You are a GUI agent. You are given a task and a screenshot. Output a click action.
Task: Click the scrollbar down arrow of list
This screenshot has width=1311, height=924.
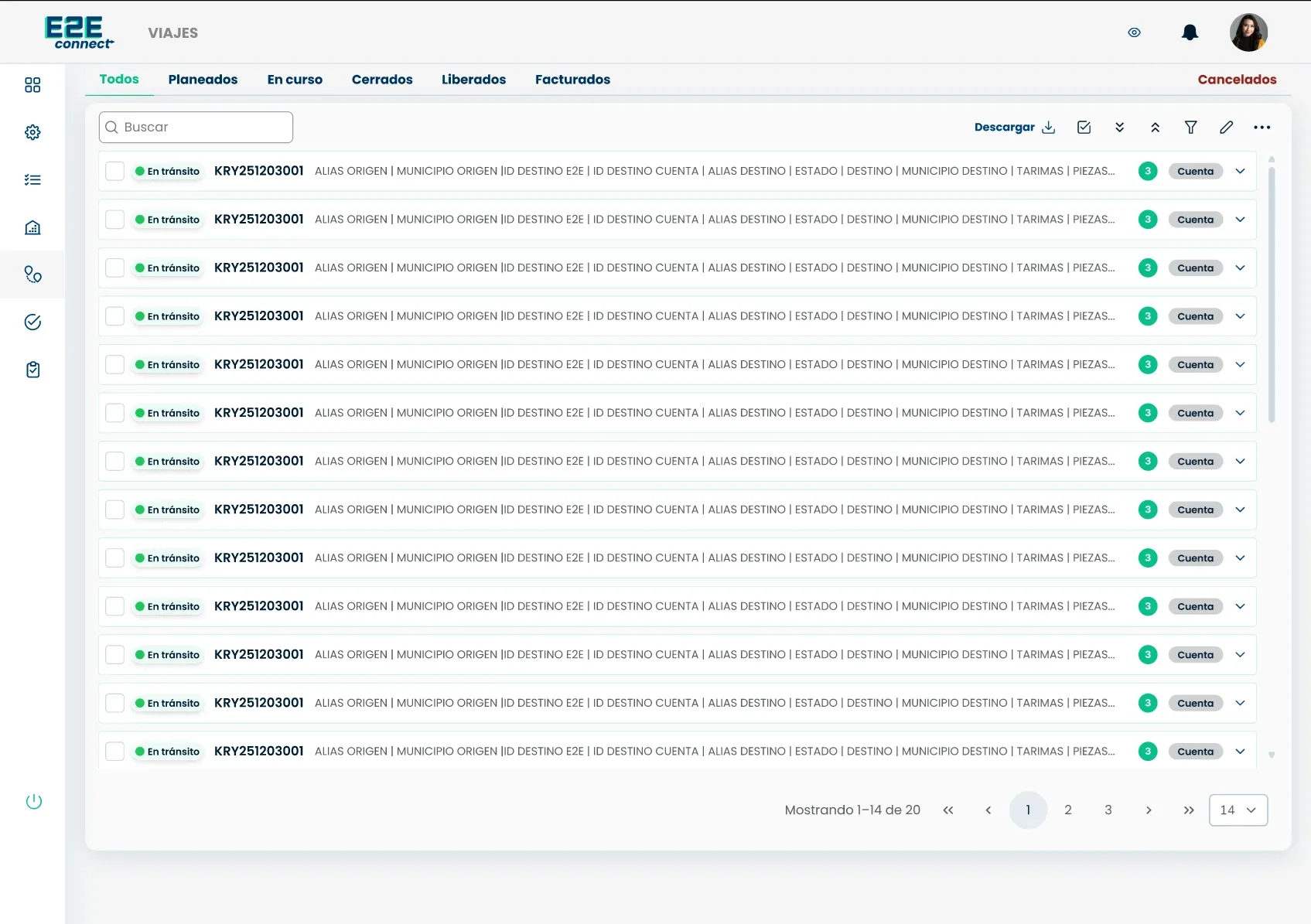click(1272, 755)
